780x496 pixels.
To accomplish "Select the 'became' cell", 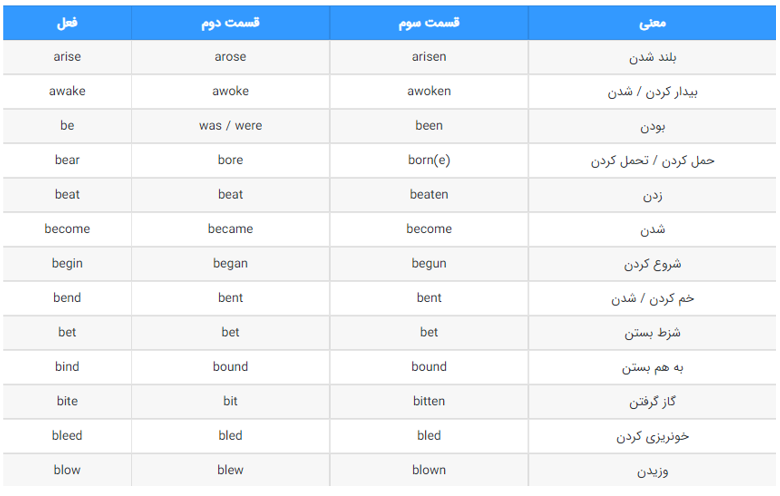I will pos(230,229).
